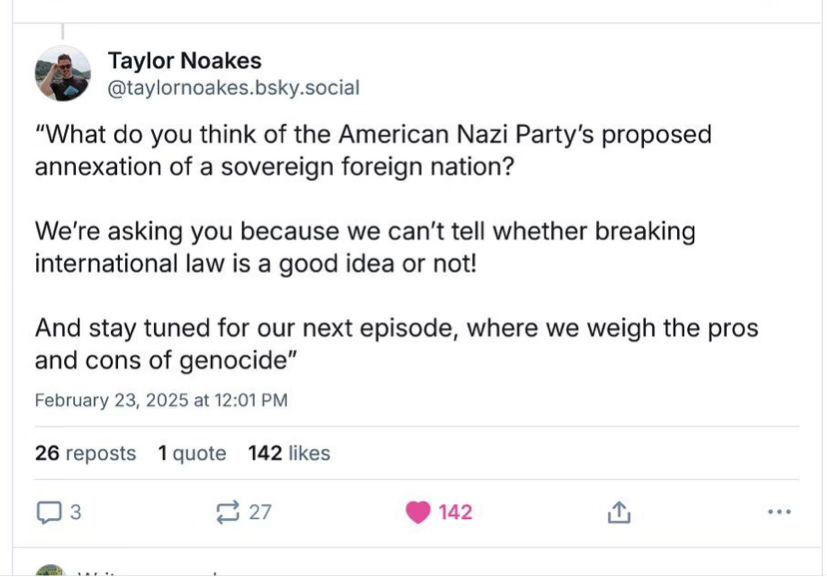View the 1 quote post
Image resolution: width=827 pixels, height=577 pixels.
(192, 453)
